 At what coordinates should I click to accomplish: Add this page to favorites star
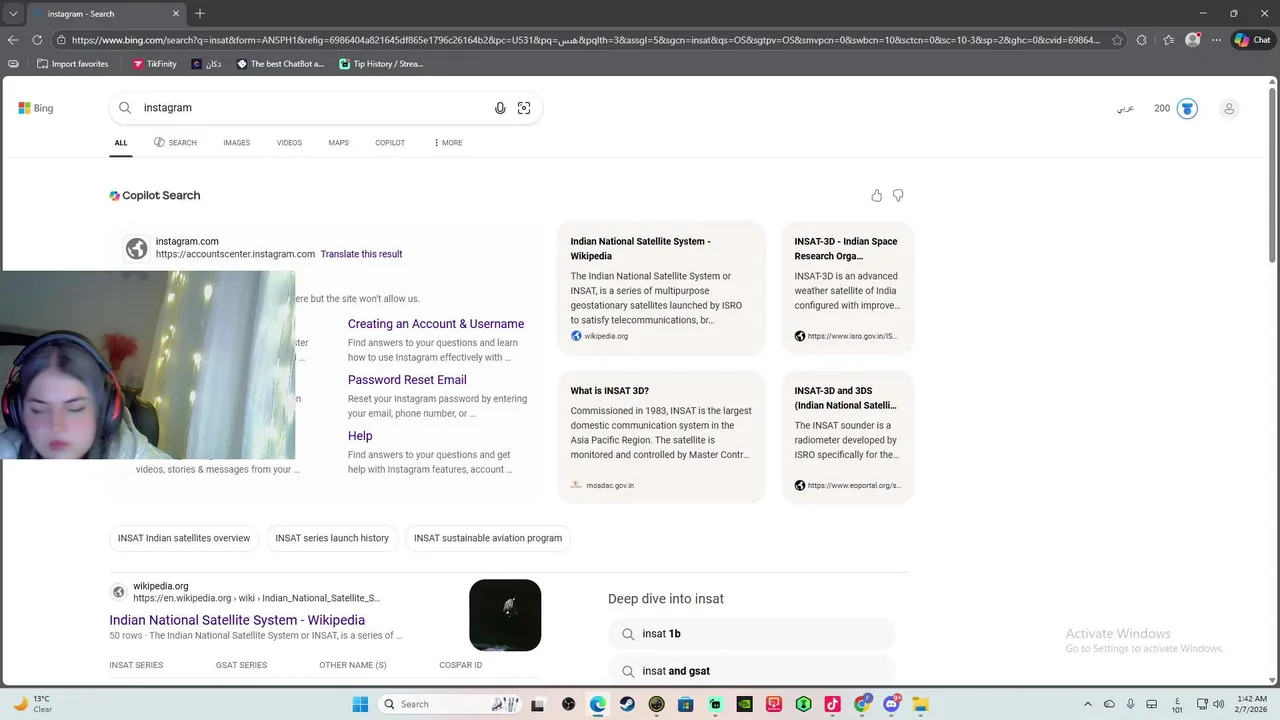click(x=1117, y=40)
